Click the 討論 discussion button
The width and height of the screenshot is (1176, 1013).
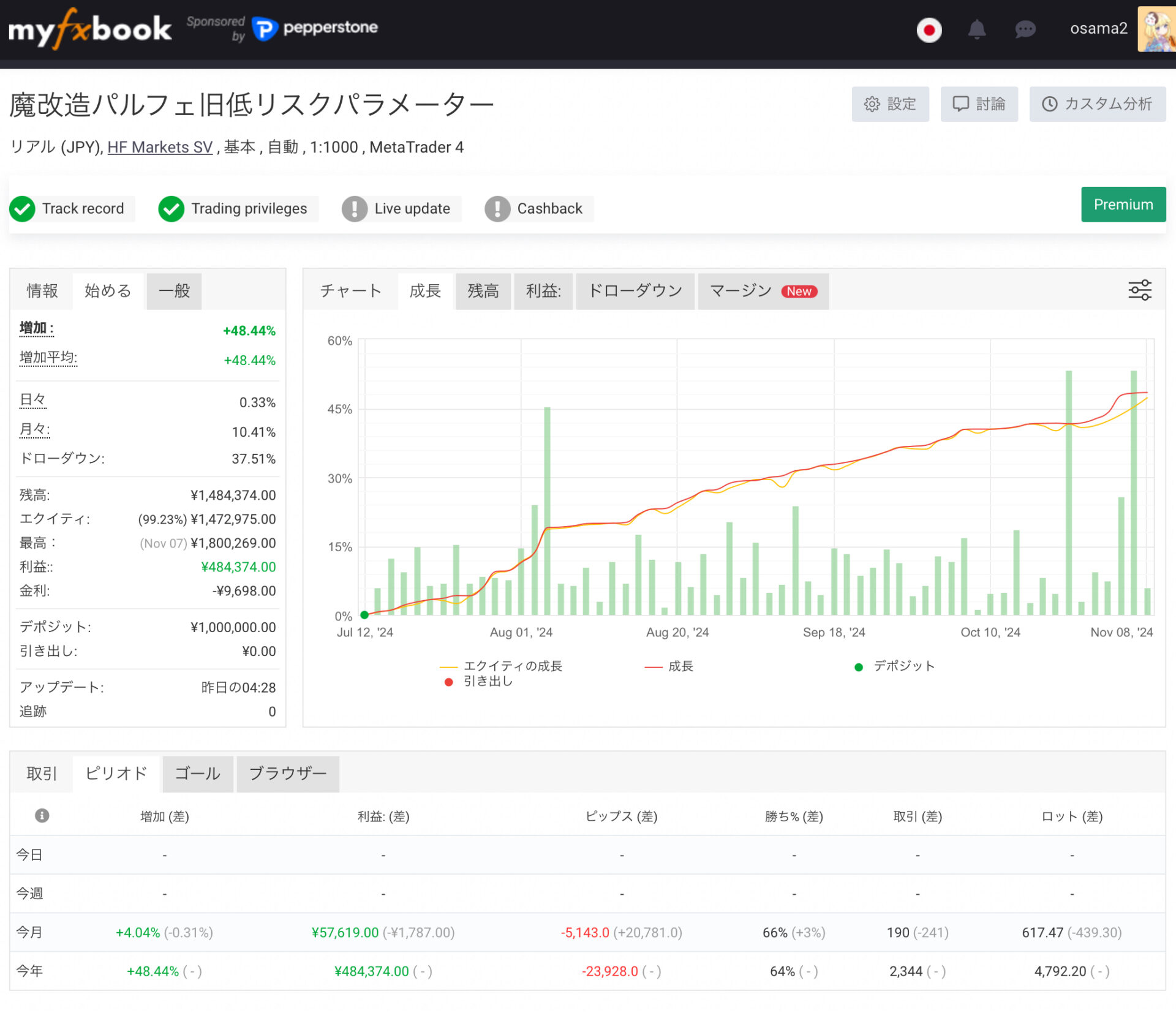pos(979,104)
